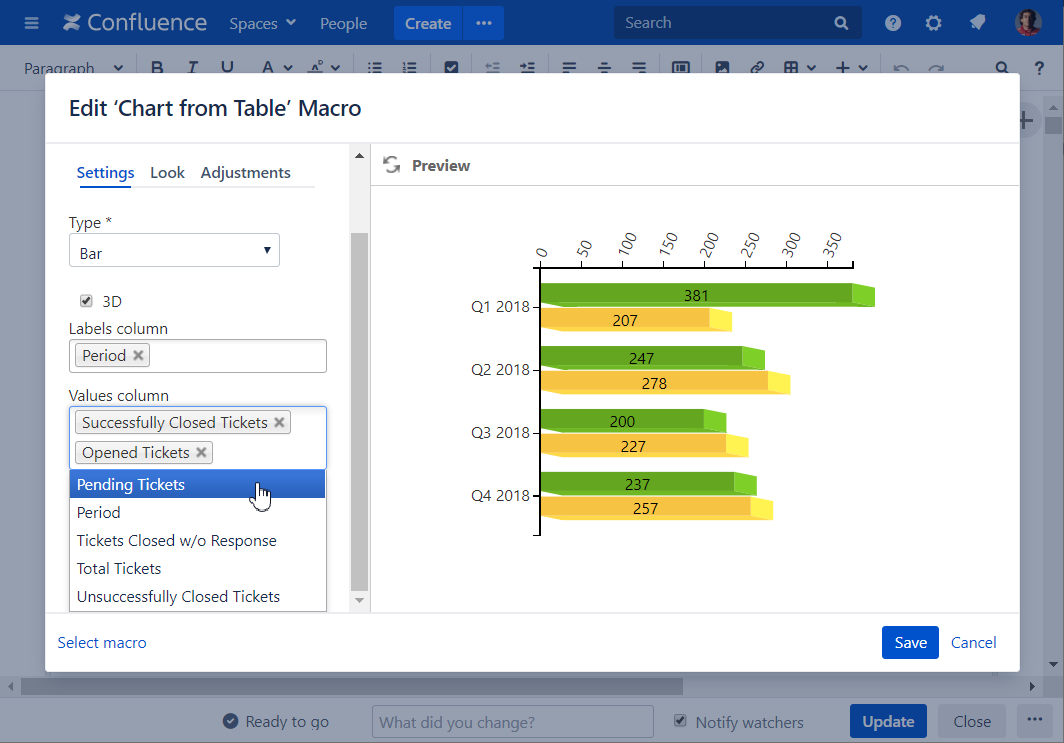Click the Save button
Screen dimensions: 1064x743
pyautogui.click(x=909, y=643)
